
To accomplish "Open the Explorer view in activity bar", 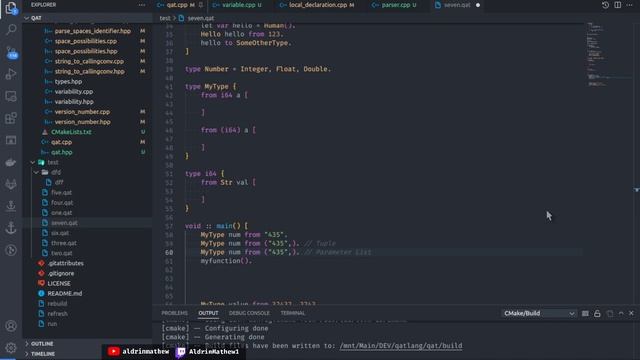I will pos(11,8).
